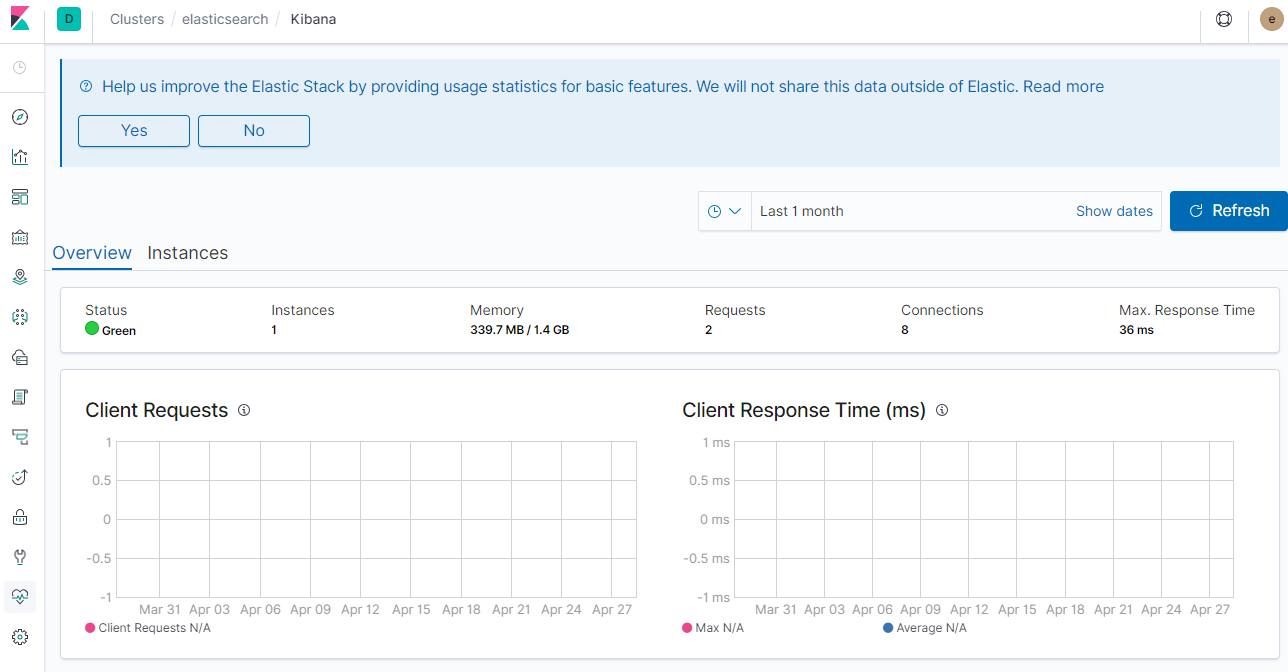Click the help icon in the telemetry banner
The image size is (1288, 672).
click(x=85, y=87)
